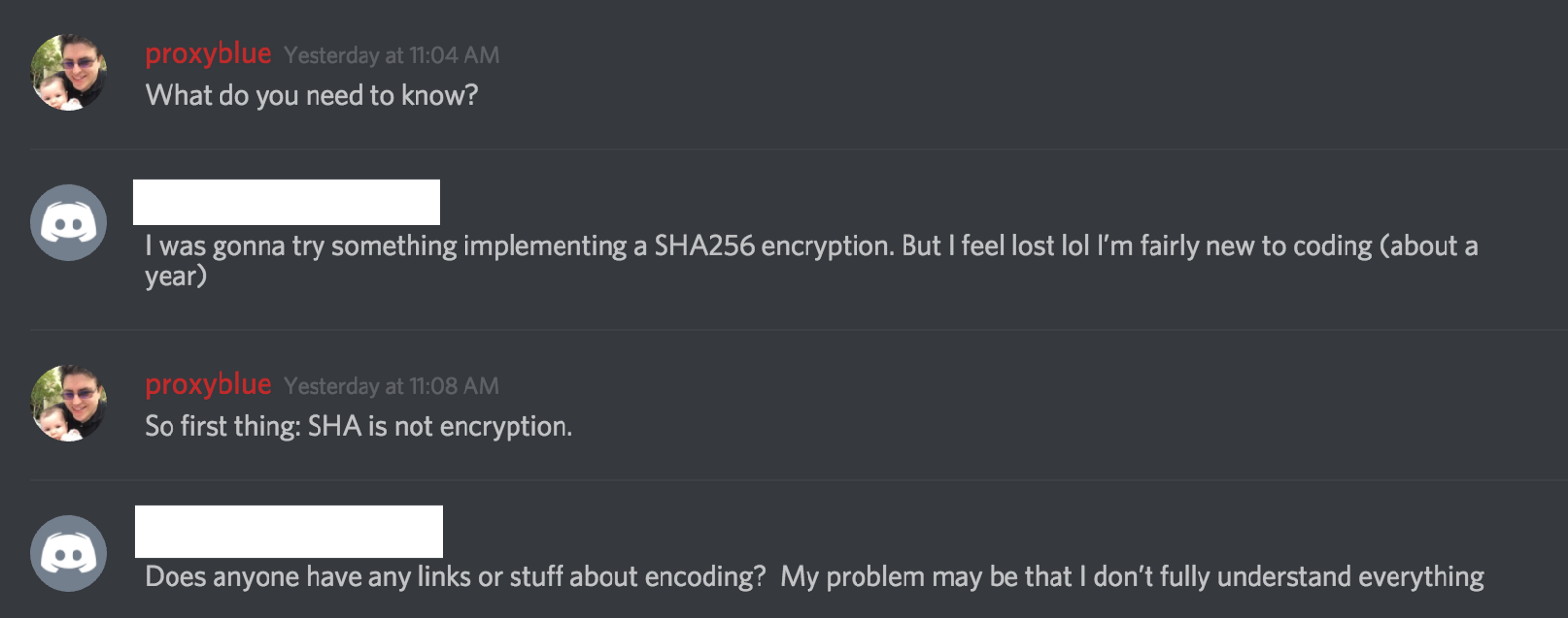The image size is (1568, 618).
Task: Click the default Discord avatar beside the encoding question
Action: pyautogui.click(x=69, y=553)
